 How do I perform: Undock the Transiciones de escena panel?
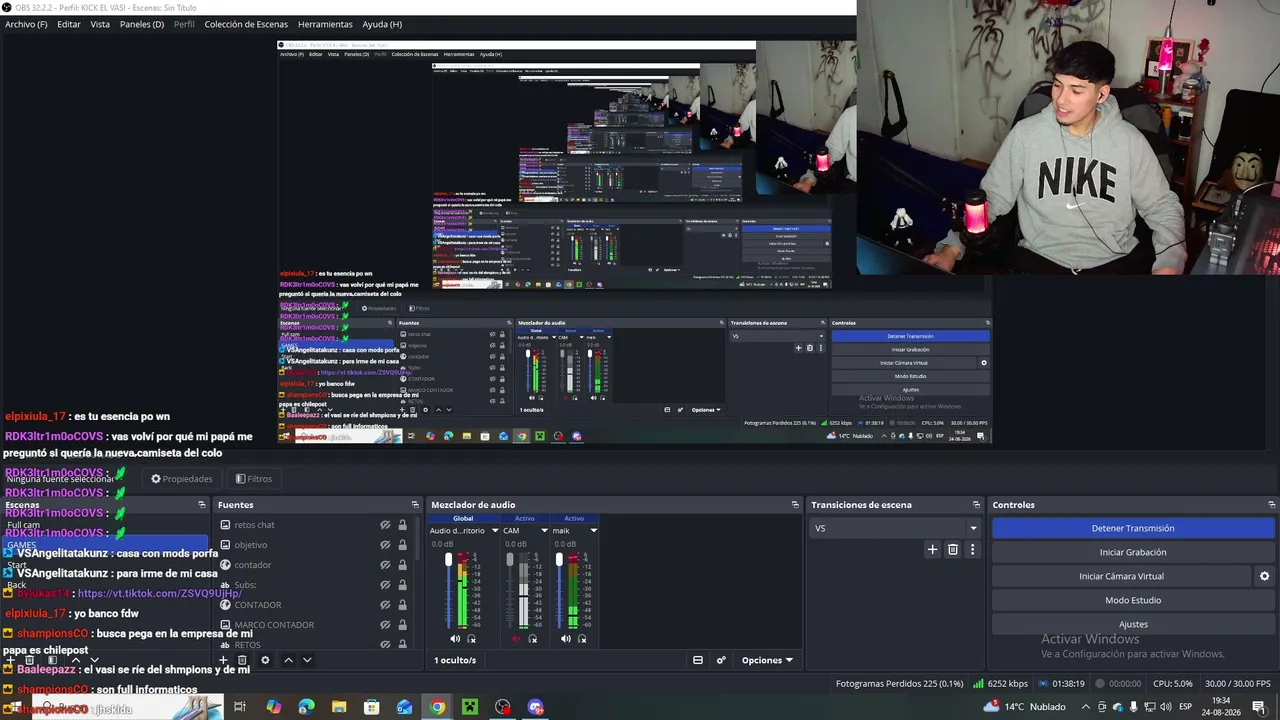(976, 505)
